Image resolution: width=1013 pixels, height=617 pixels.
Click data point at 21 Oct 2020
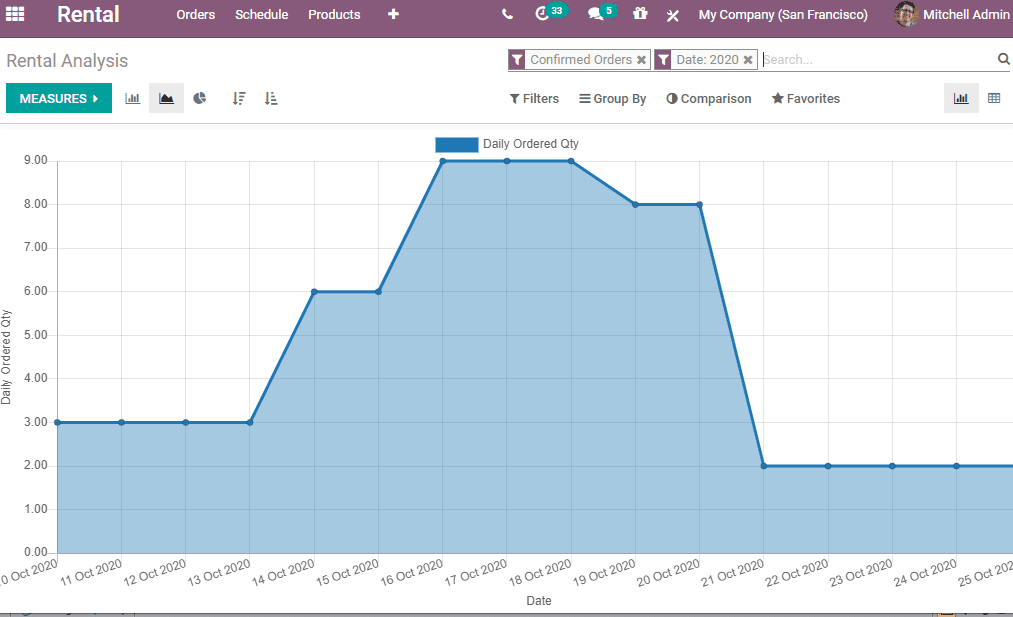click(764, 466)
